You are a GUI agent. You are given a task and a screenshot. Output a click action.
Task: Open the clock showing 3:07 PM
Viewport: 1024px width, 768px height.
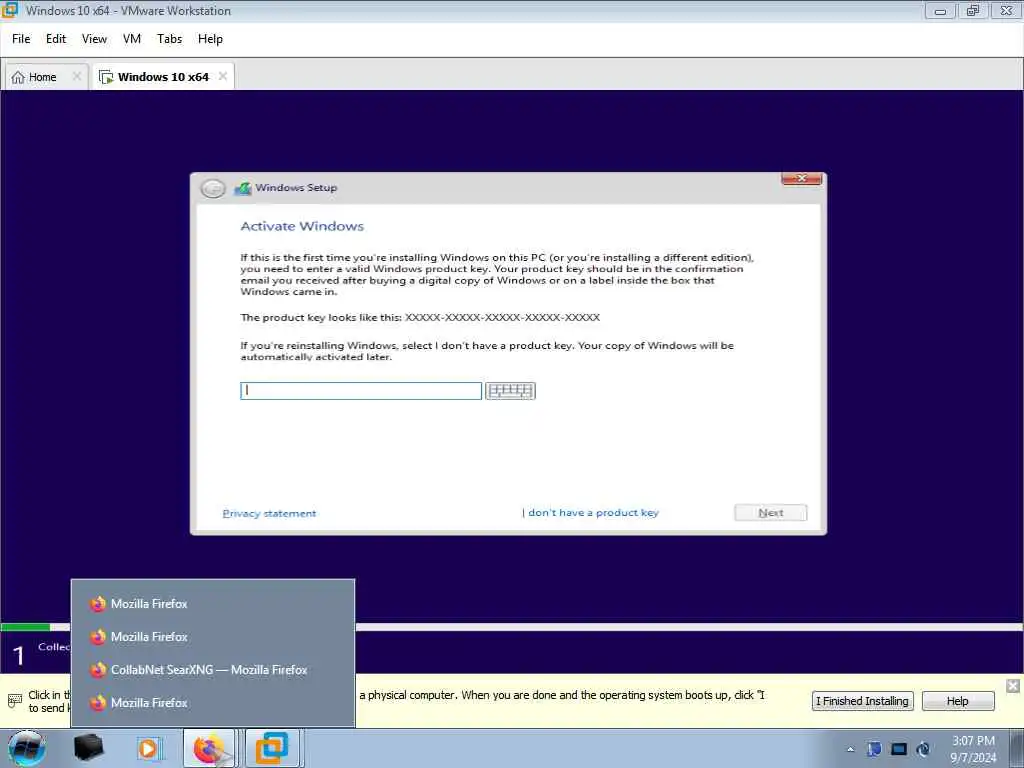tap(973, 749)
